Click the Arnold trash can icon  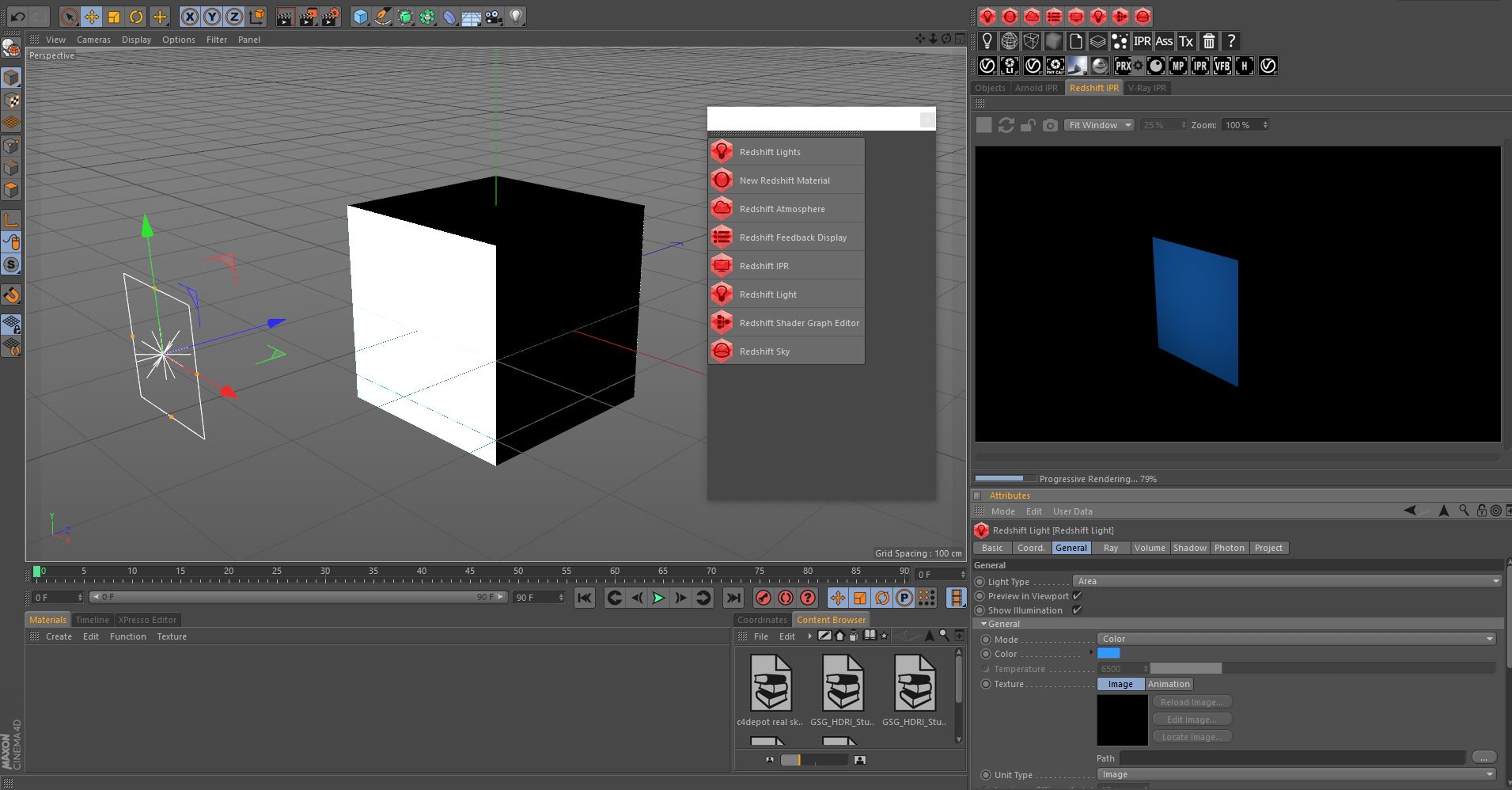1208,41
